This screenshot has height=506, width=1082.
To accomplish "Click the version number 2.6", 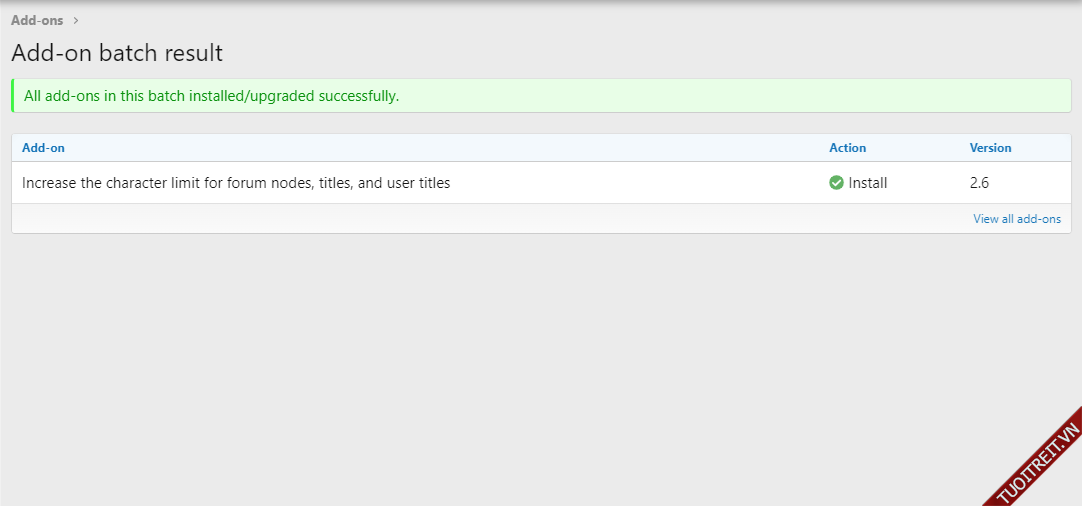I will pyautogui.click(x=979, y=183).
